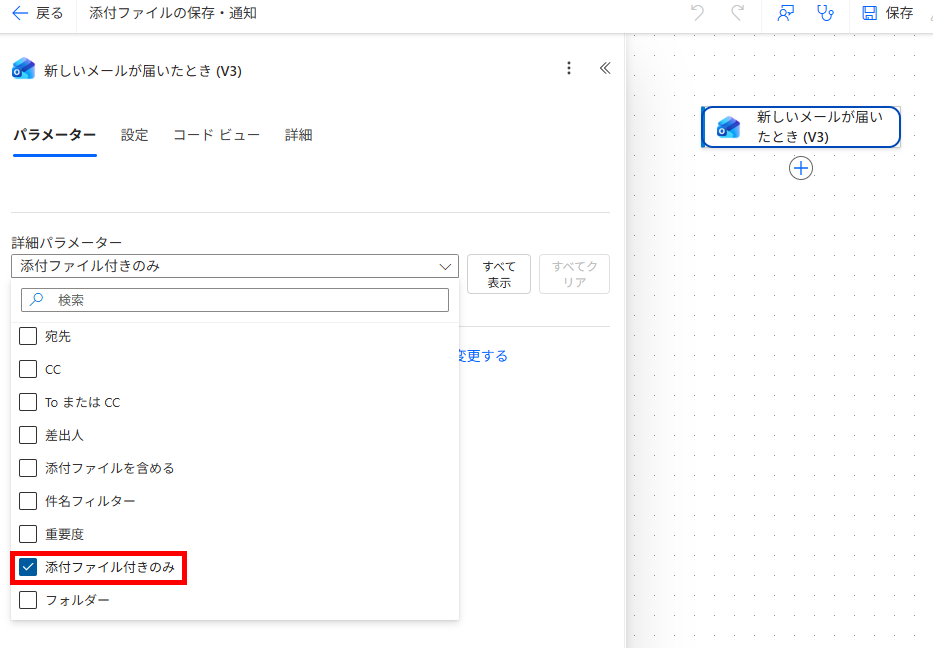
Task: Switch to the 設定 tab
Action: click(134, 135)
